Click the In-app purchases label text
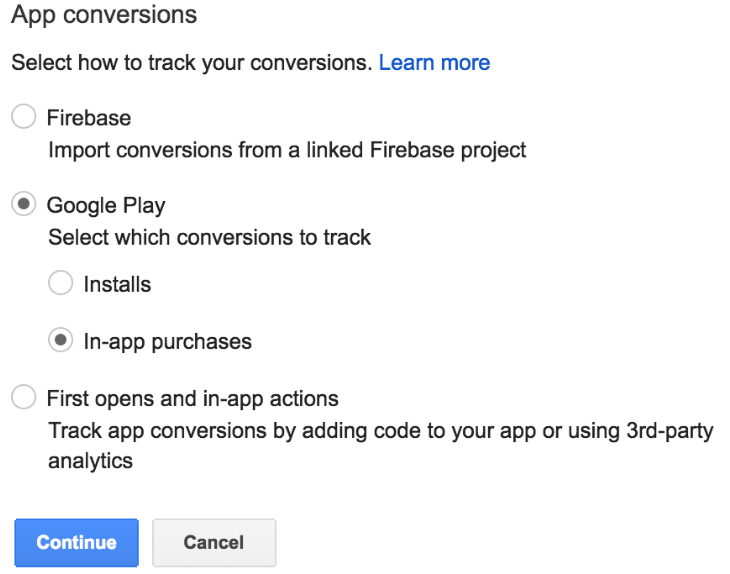 (x=167, y=341)
